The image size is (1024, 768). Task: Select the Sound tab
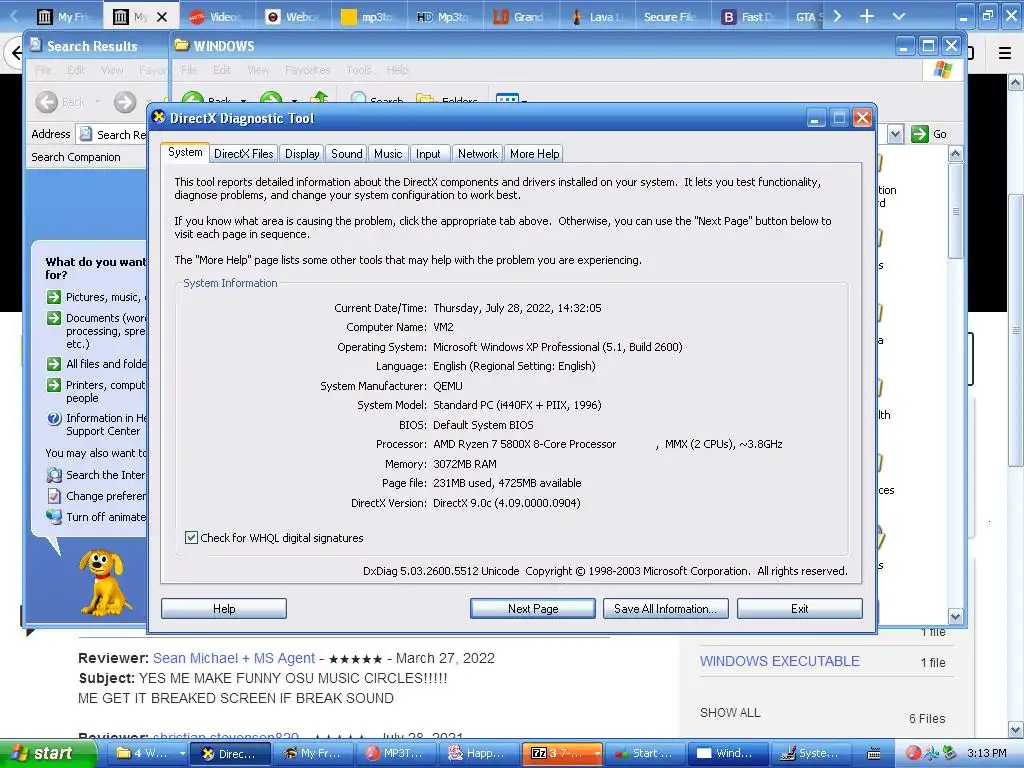(346, 153)
